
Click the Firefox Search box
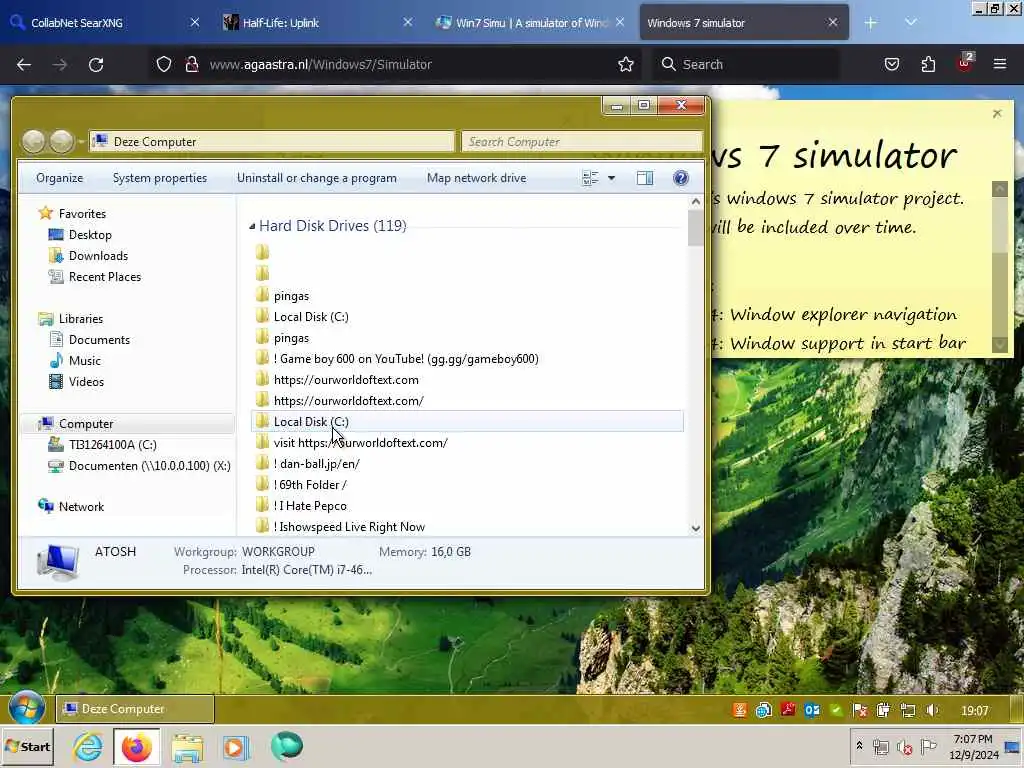point(746,64)
